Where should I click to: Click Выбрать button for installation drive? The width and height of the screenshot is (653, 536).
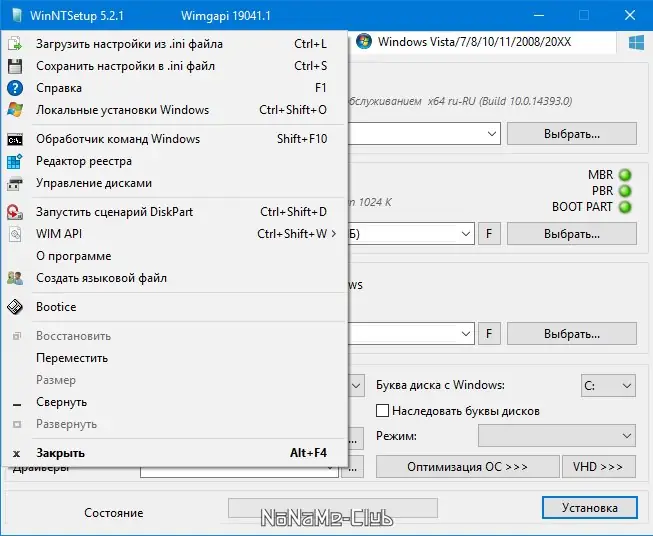572,334
